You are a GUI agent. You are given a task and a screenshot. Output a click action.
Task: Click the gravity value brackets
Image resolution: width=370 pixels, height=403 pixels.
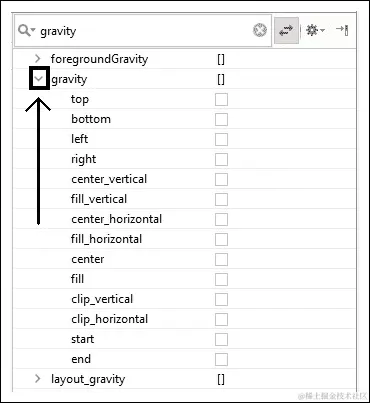(221, 80)
